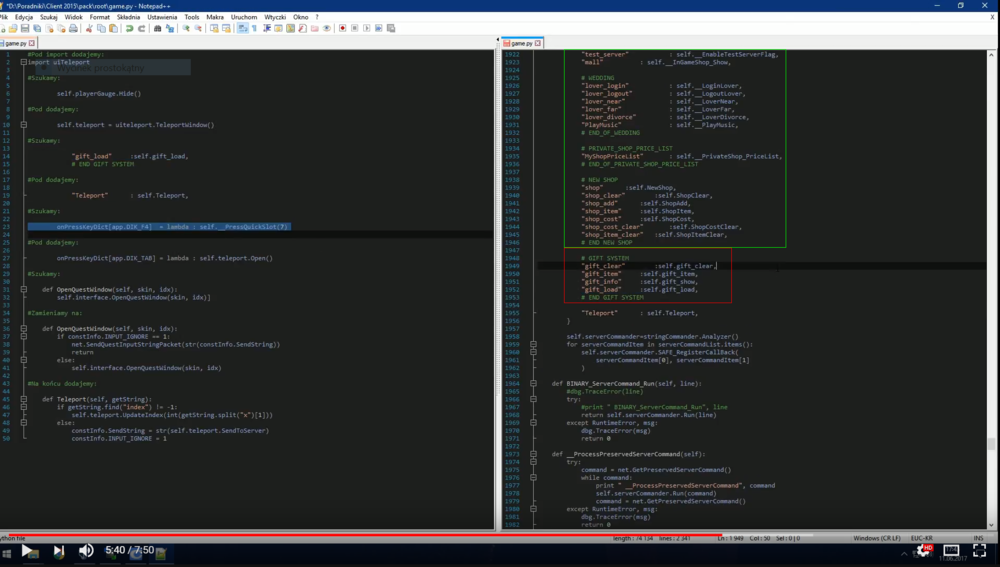This screenshot has height=567, width=1000.
Task: Open a file with the toolbar Open icon
Action: tap(13, 28)
